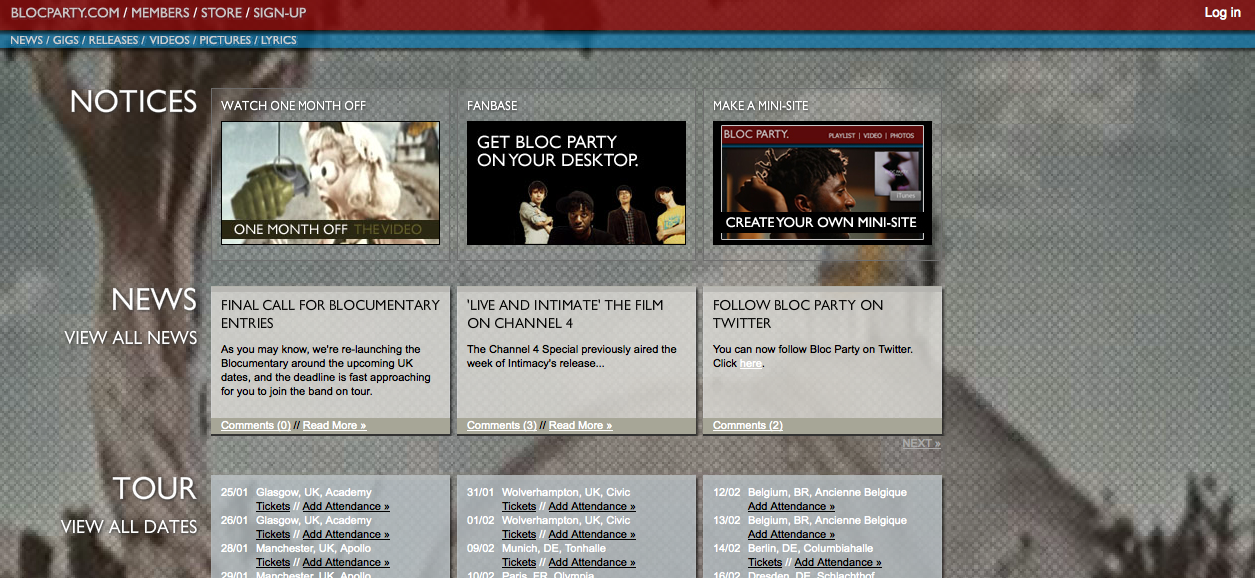Click Tickets for 25/01 Glasgow gig

273,506
